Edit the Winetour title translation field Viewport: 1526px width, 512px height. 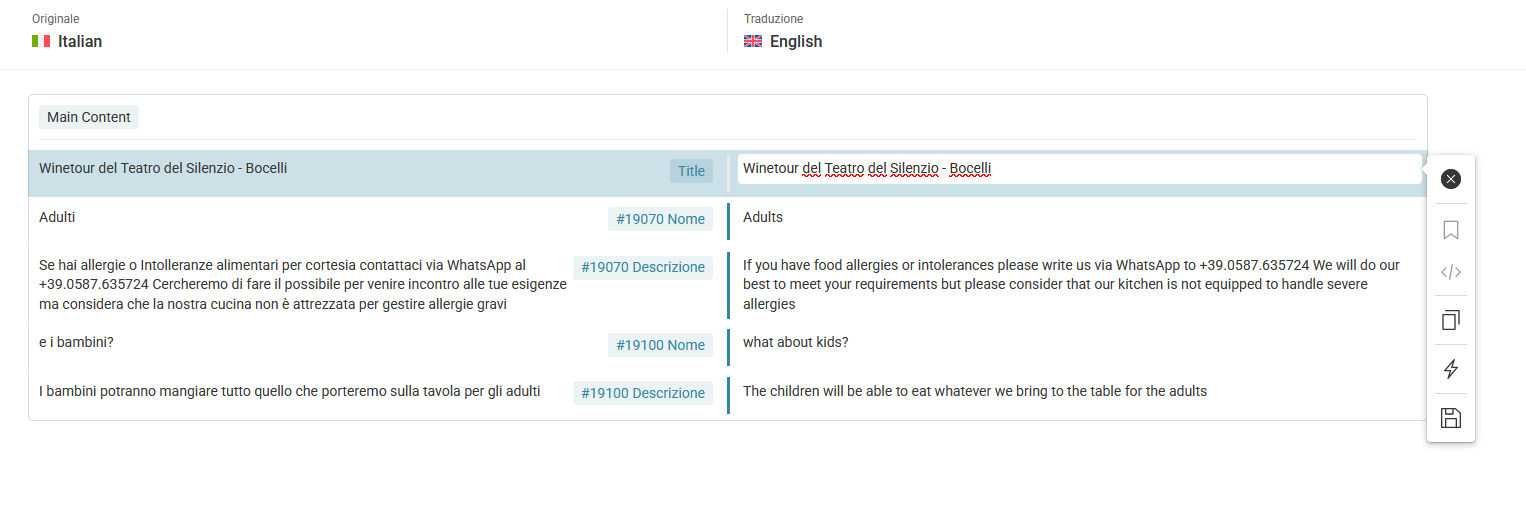point(1079,169)
